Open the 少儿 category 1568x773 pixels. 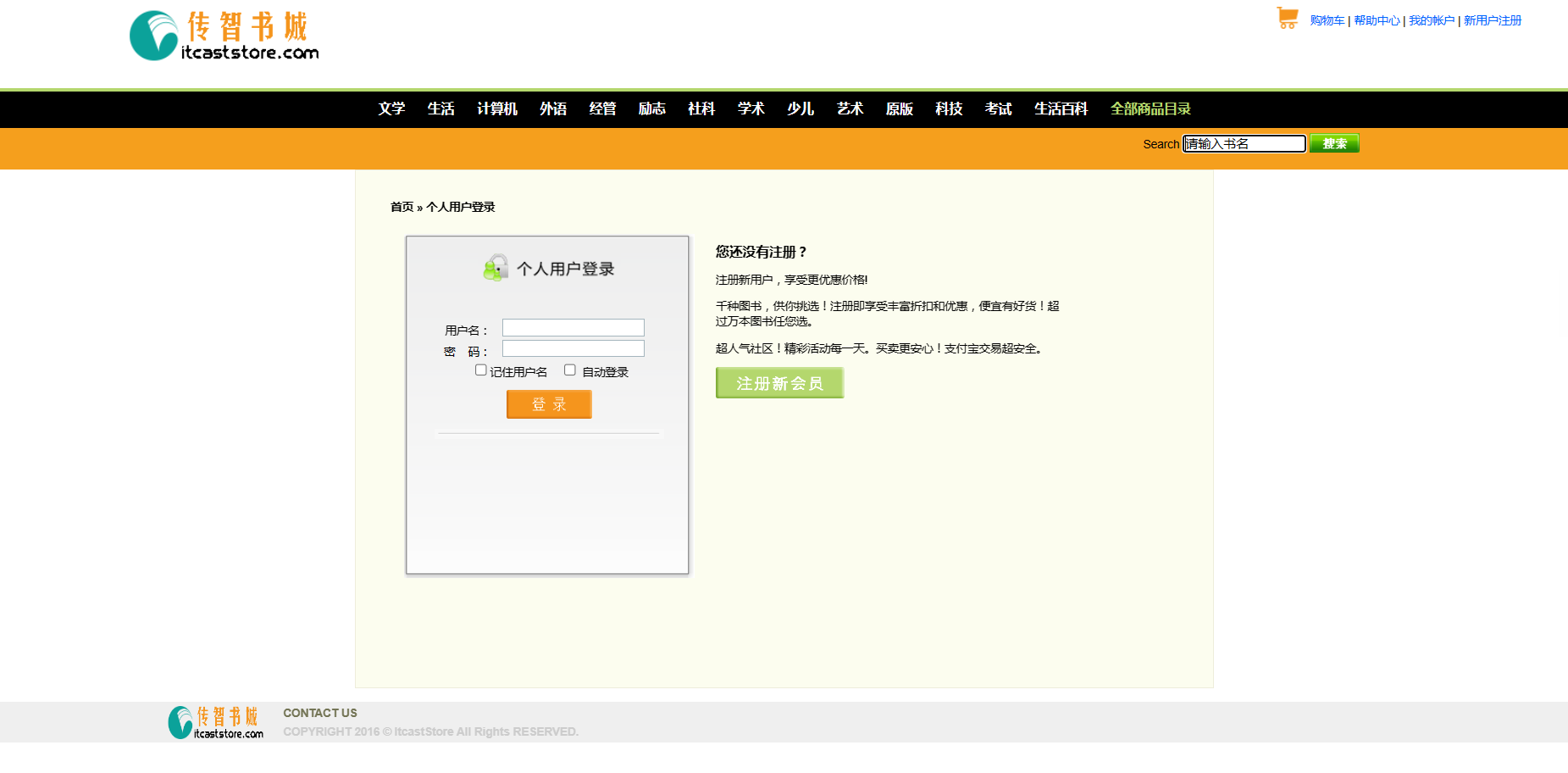tap(801, 108)
